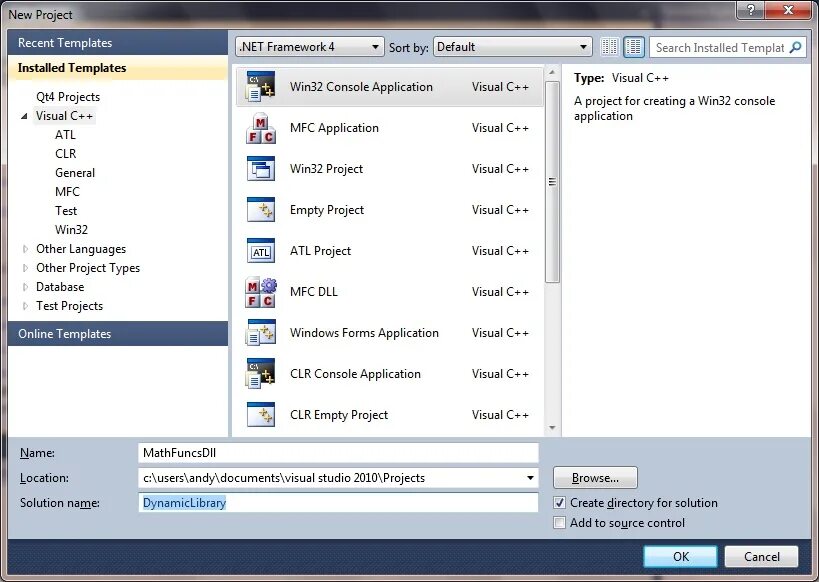Switch to small icons view
This screenshot has height=582, width=819.
point(609,47)
